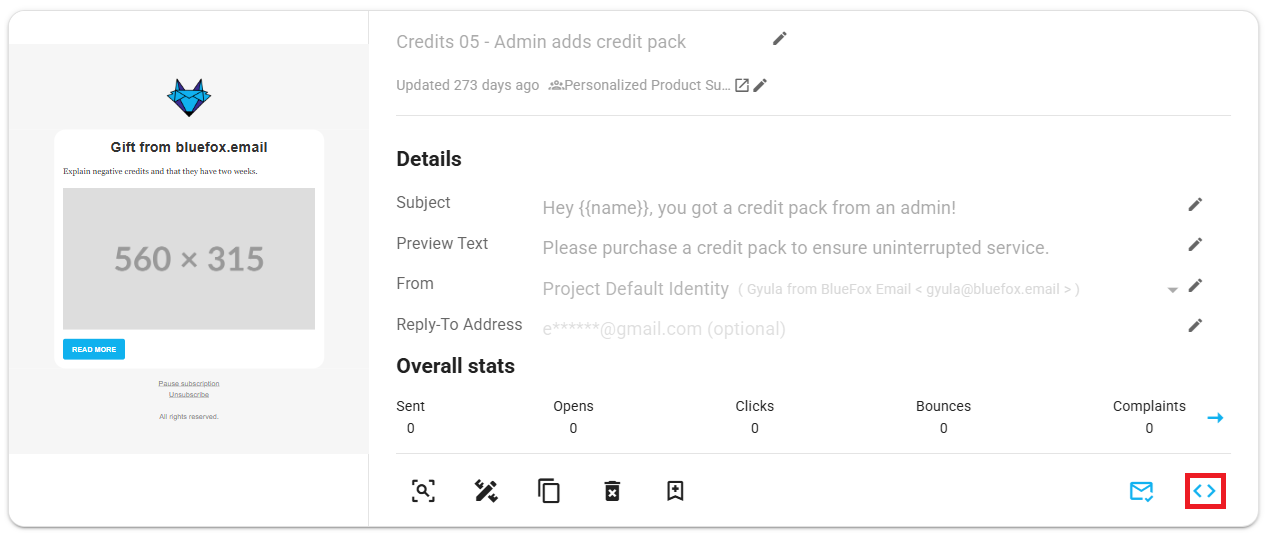Click the Pause subscription link
1268x533 pixels.
189,384
